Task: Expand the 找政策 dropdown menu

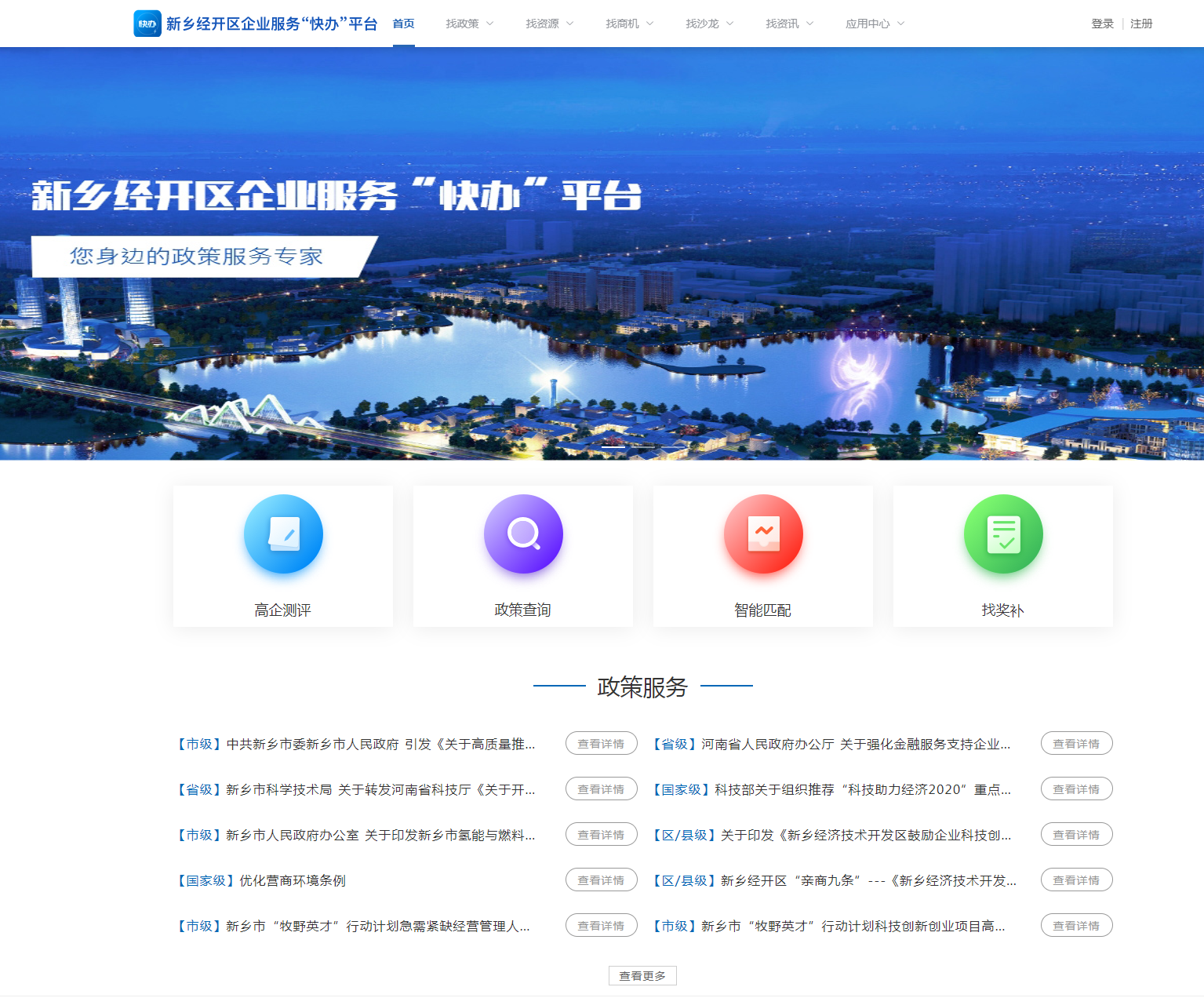Action: tap(469, 24)
